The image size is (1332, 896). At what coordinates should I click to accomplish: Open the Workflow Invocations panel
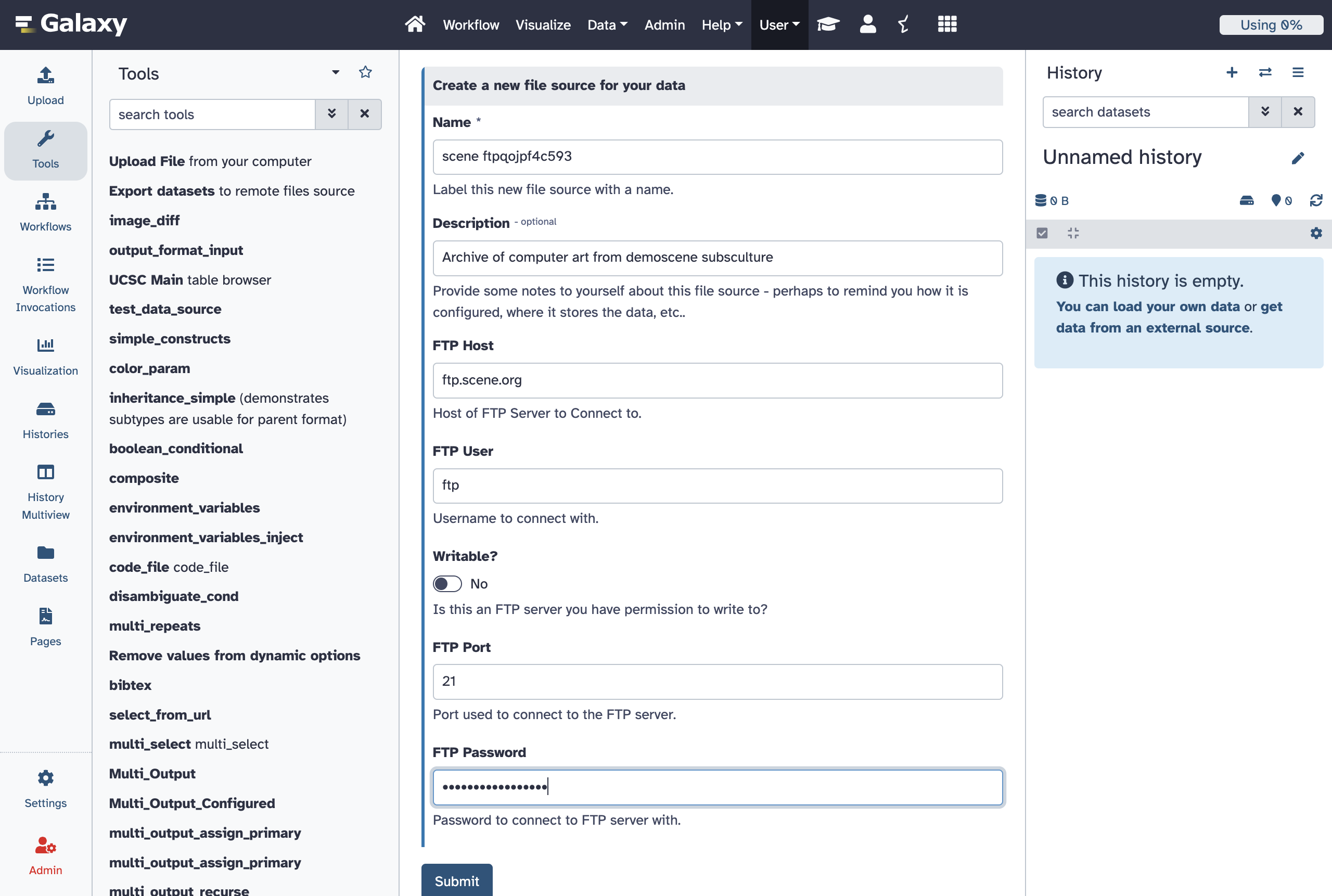point(45,280)
